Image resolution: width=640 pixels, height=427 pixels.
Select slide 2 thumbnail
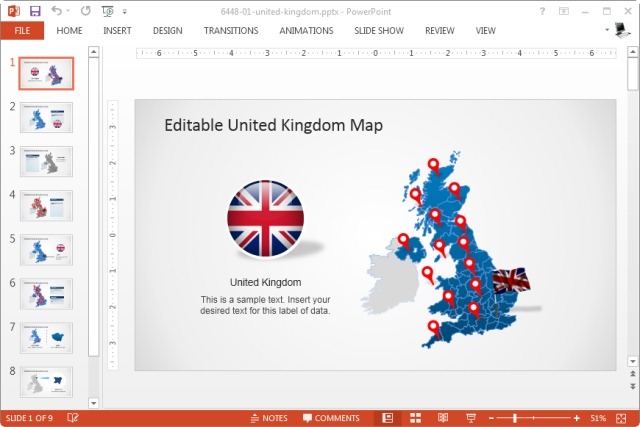[x=46, y=118]
